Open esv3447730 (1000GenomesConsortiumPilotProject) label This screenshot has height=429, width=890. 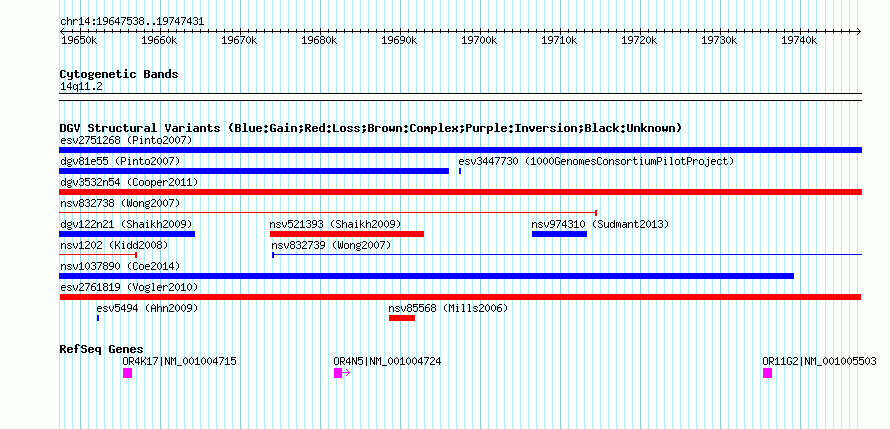pyautogui.click(x=596, y=161)
